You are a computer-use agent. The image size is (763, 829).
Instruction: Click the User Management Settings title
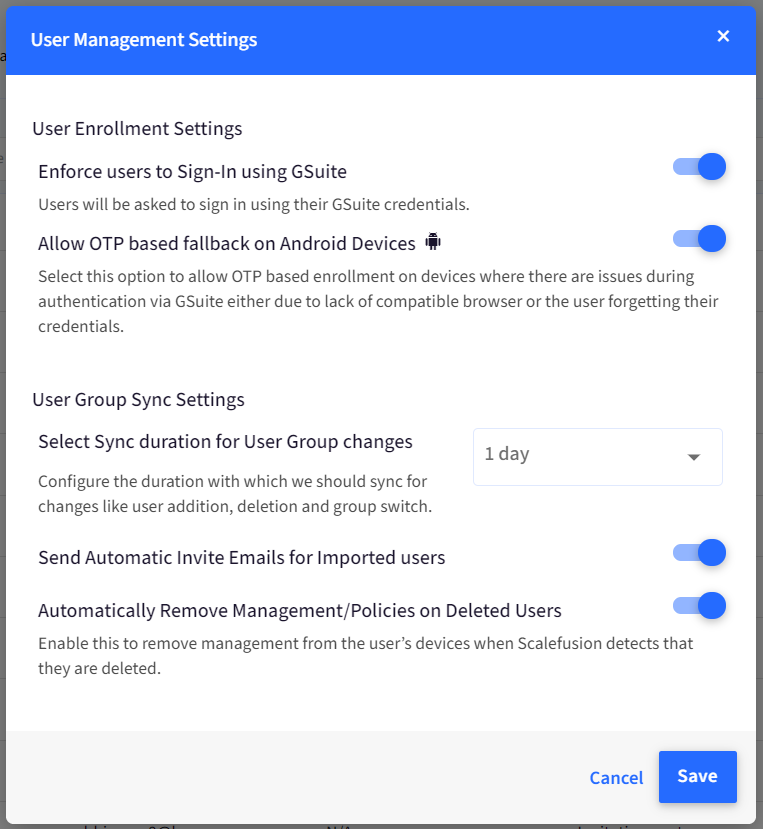pos(144,40)
